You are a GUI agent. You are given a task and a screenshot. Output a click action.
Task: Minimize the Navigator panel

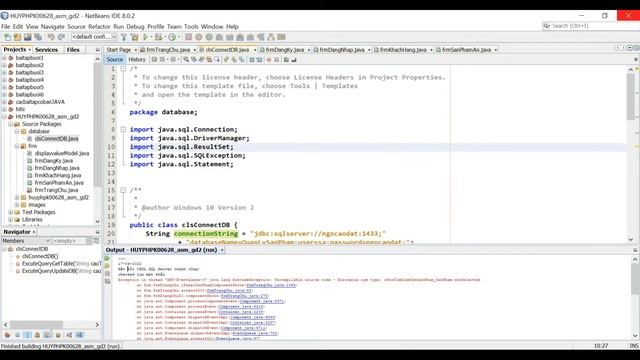click(98, 232)
